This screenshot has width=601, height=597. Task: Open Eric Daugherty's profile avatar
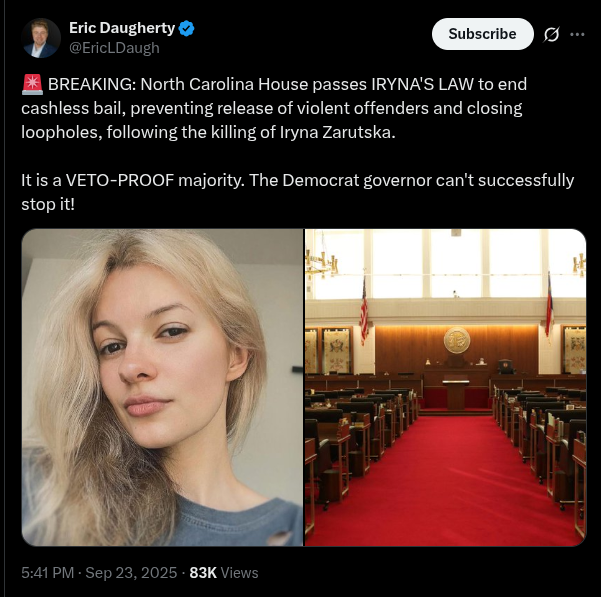(41, 38)
